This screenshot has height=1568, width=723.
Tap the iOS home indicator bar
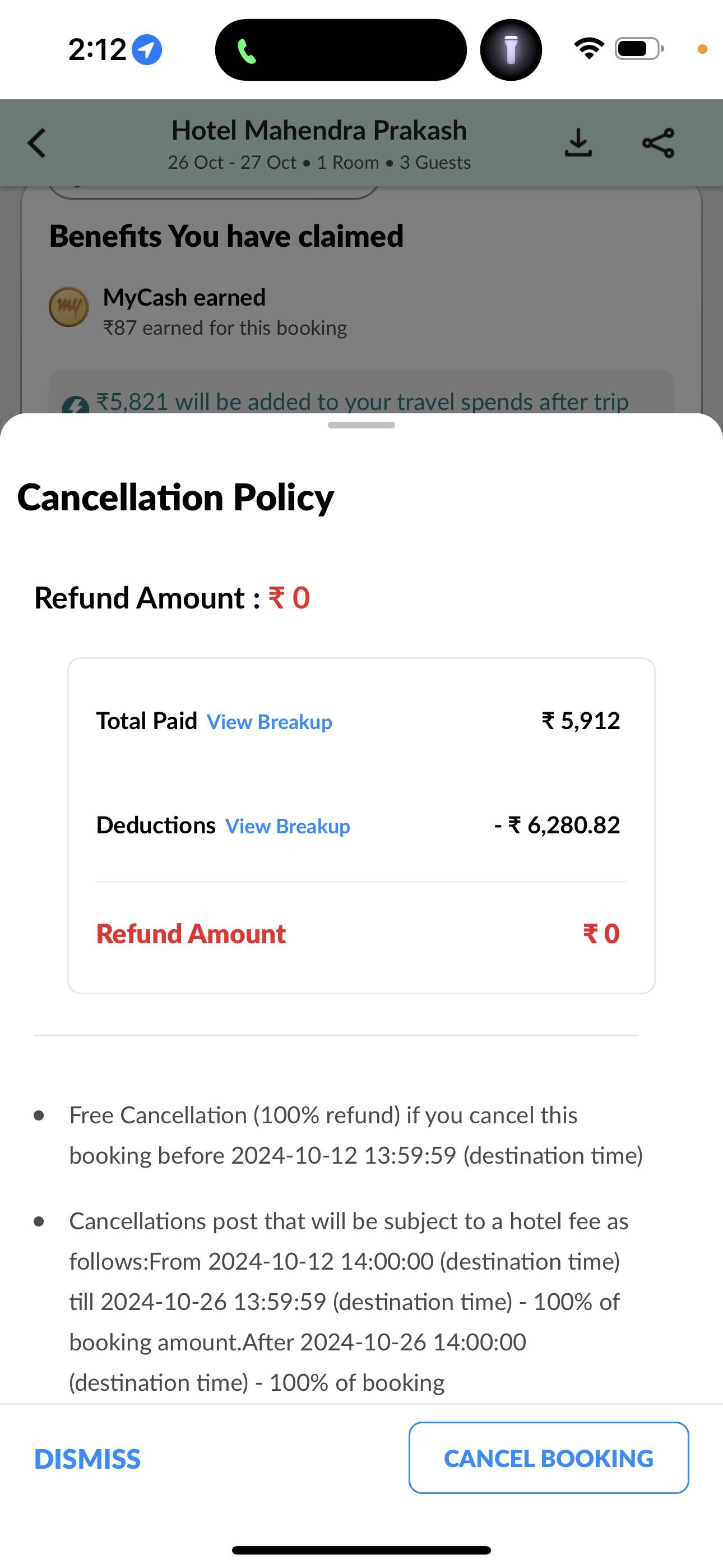click(x=361, y=1551)
